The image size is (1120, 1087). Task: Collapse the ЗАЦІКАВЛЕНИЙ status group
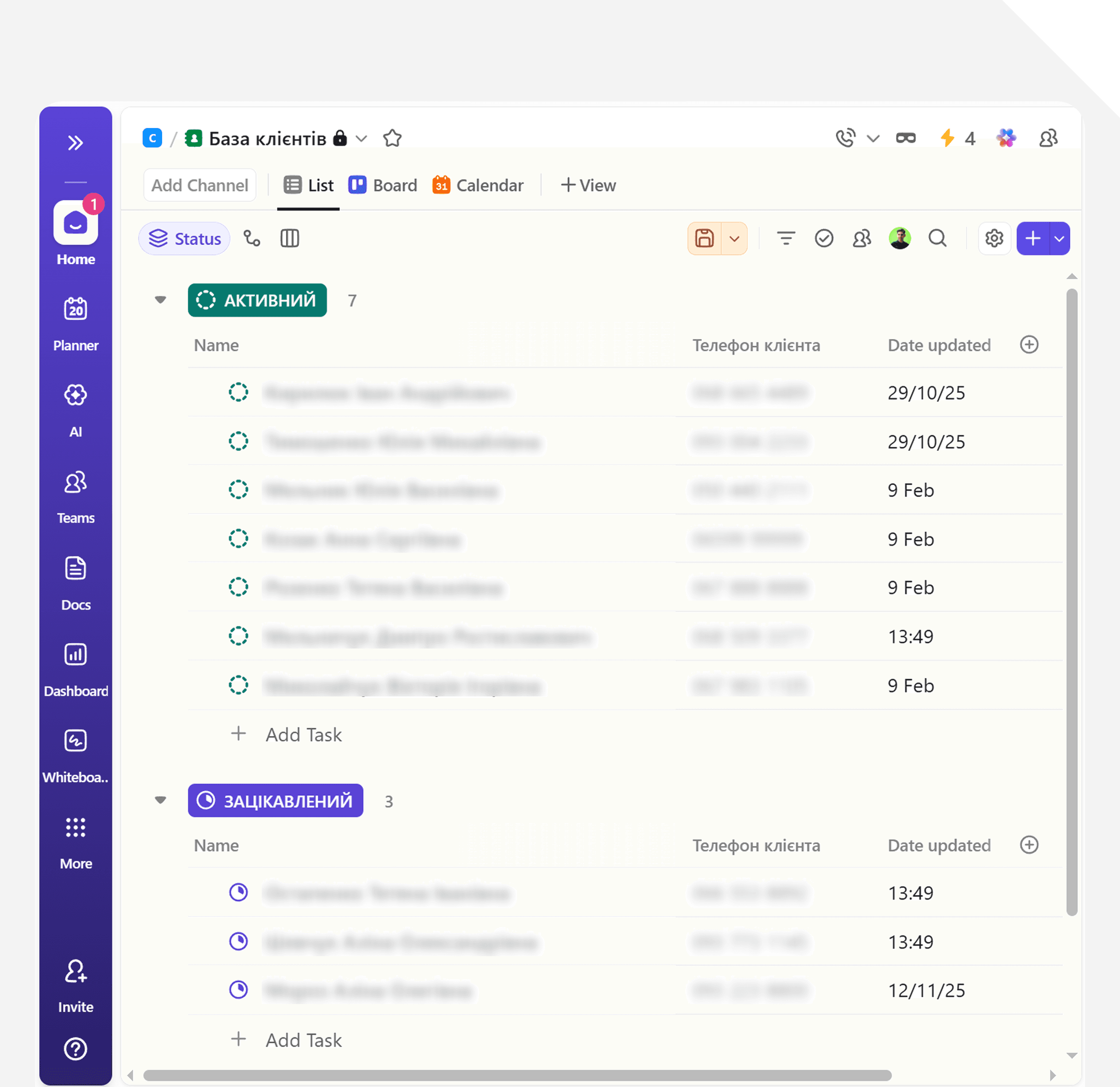[x=161, y=800]
